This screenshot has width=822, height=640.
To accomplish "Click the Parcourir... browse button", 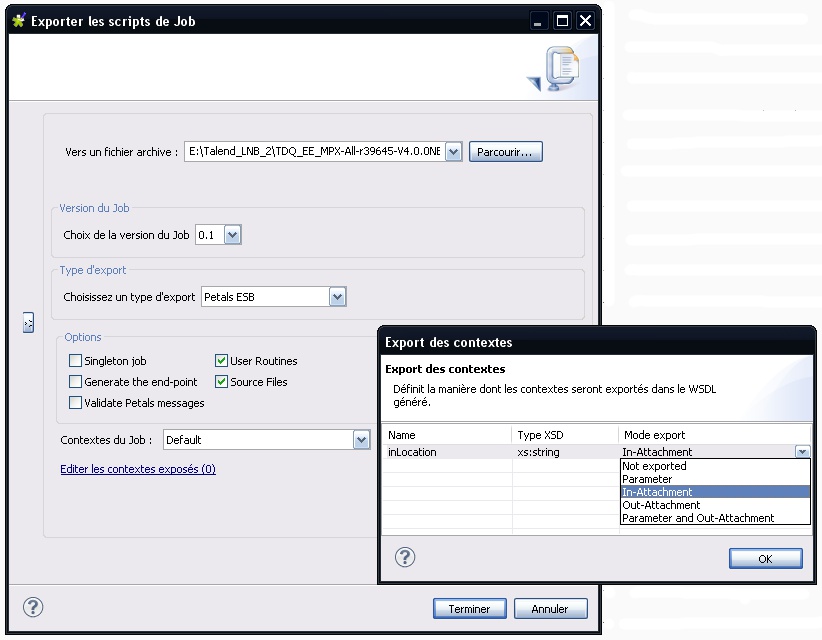I will (505, 152).
